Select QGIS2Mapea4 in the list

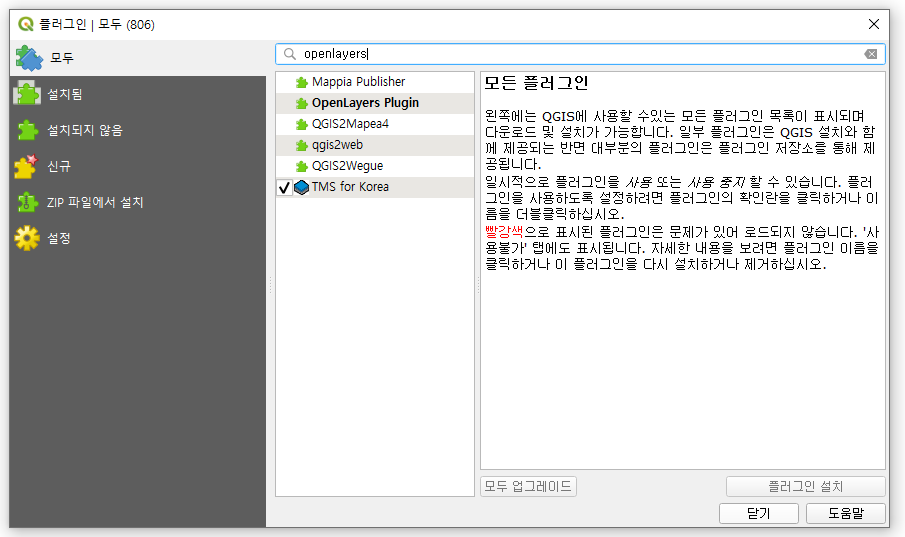375,124
